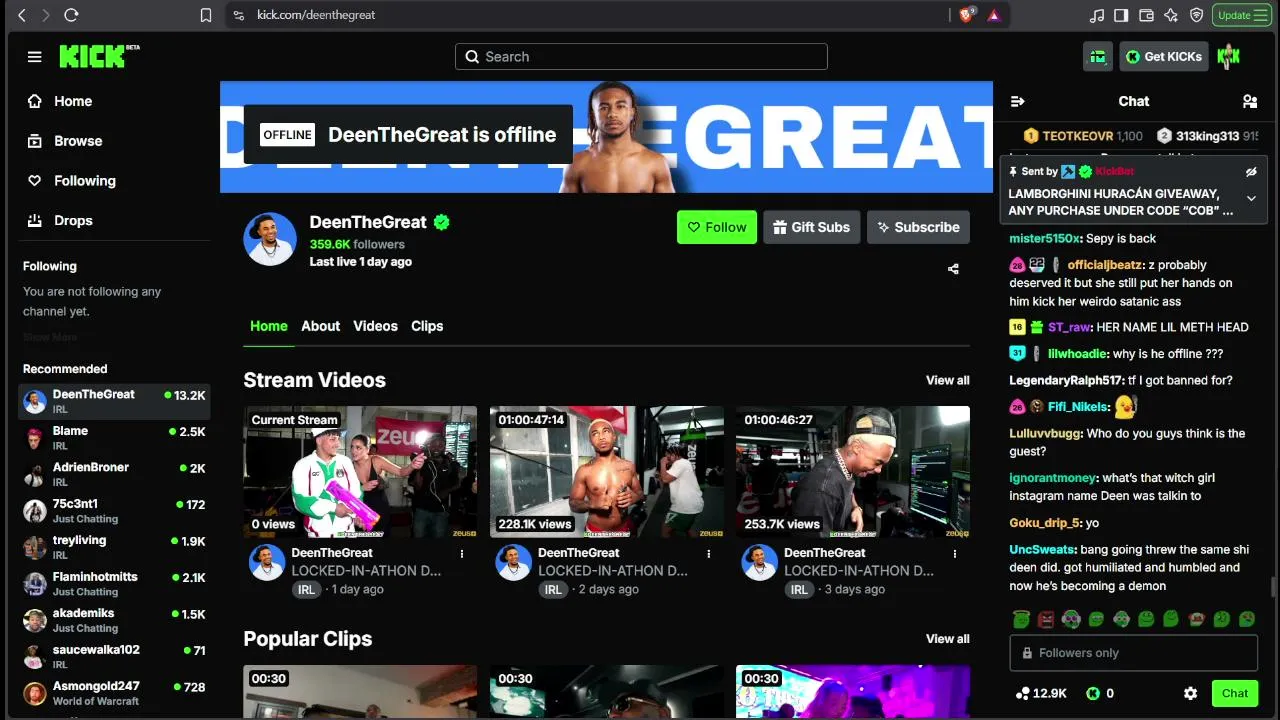This screenshot has height=720, width=1280.
Task: Select the channel Home tab
Action: pos(269,326)
